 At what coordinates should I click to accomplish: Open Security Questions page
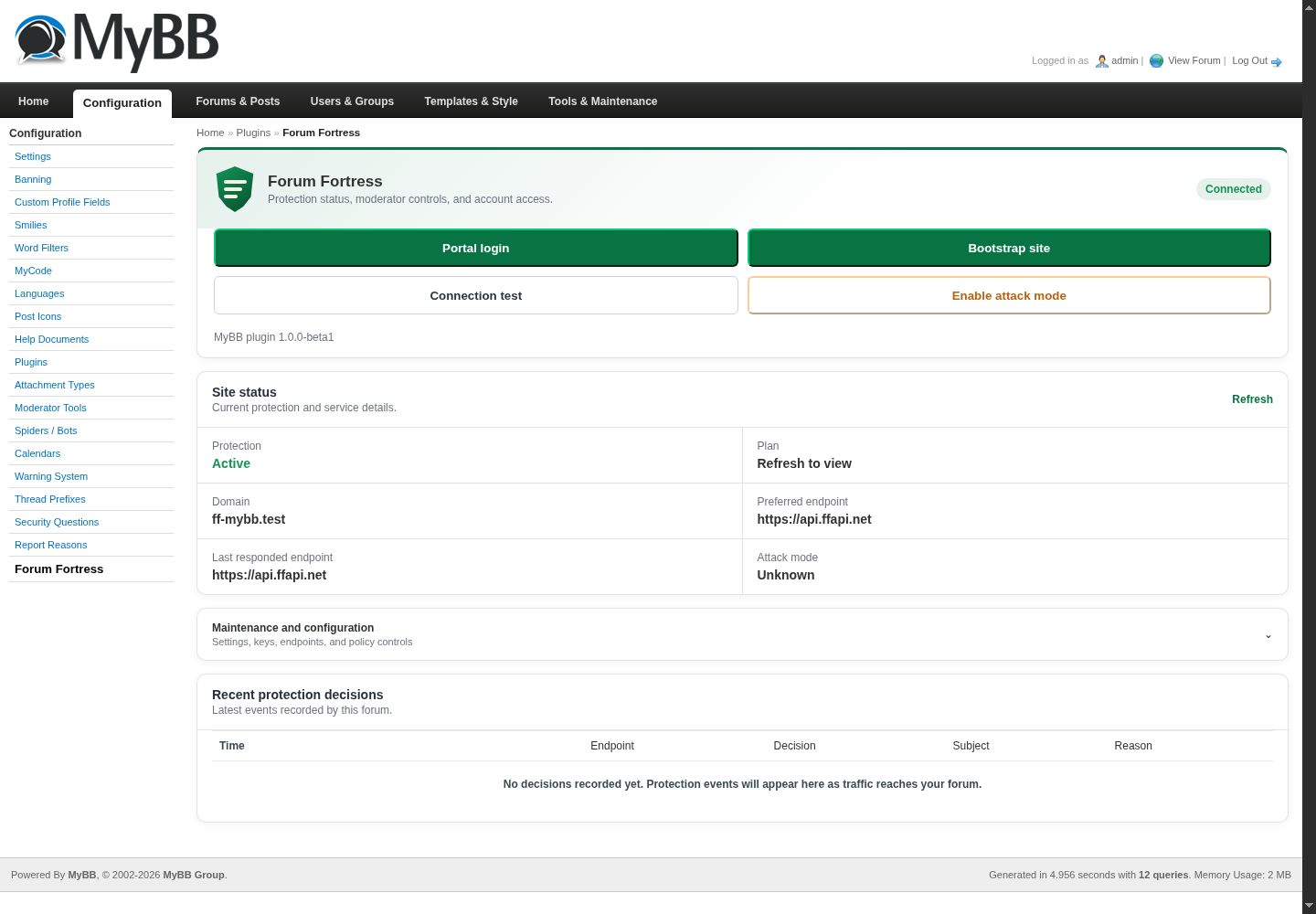[x=57, y=522]
